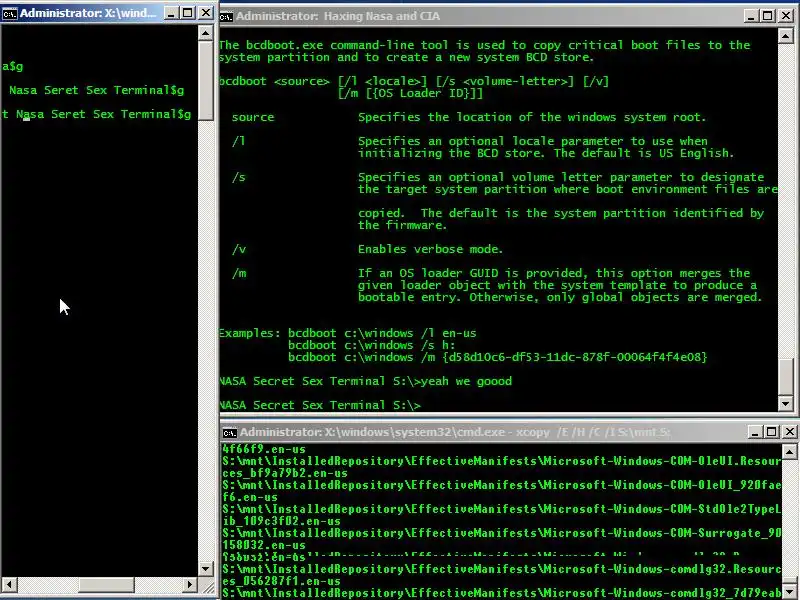Click 'ces_bf9a79b2.en-us' line in xcopy window
This screenshot has width=800, height=600.
coord(285,473)
